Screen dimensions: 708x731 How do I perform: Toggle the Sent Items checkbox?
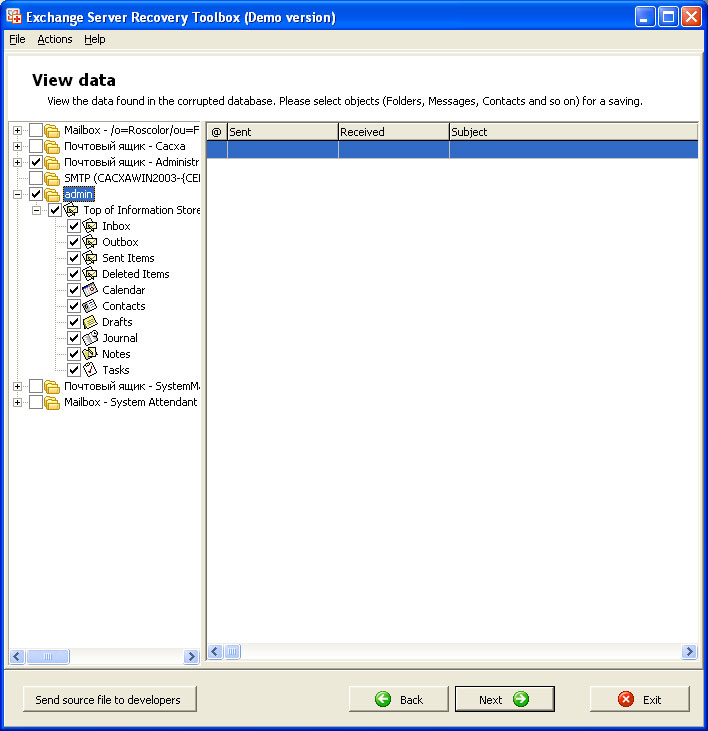click(74, 258)
